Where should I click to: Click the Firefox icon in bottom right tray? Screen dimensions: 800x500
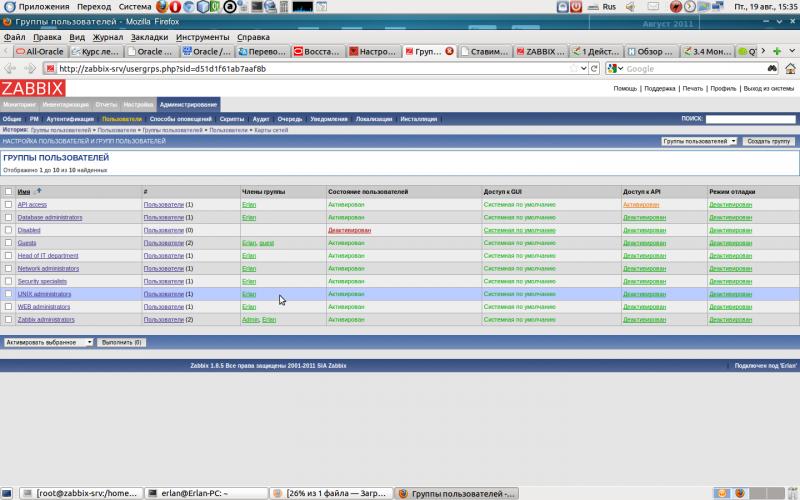pos(739,493)
